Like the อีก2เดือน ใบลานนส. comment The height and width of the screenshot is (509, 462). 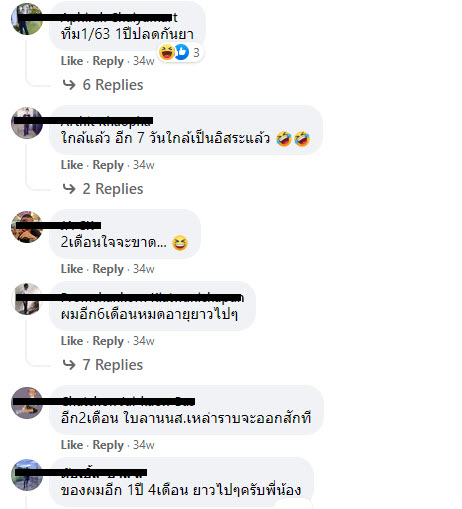[72, 445]
